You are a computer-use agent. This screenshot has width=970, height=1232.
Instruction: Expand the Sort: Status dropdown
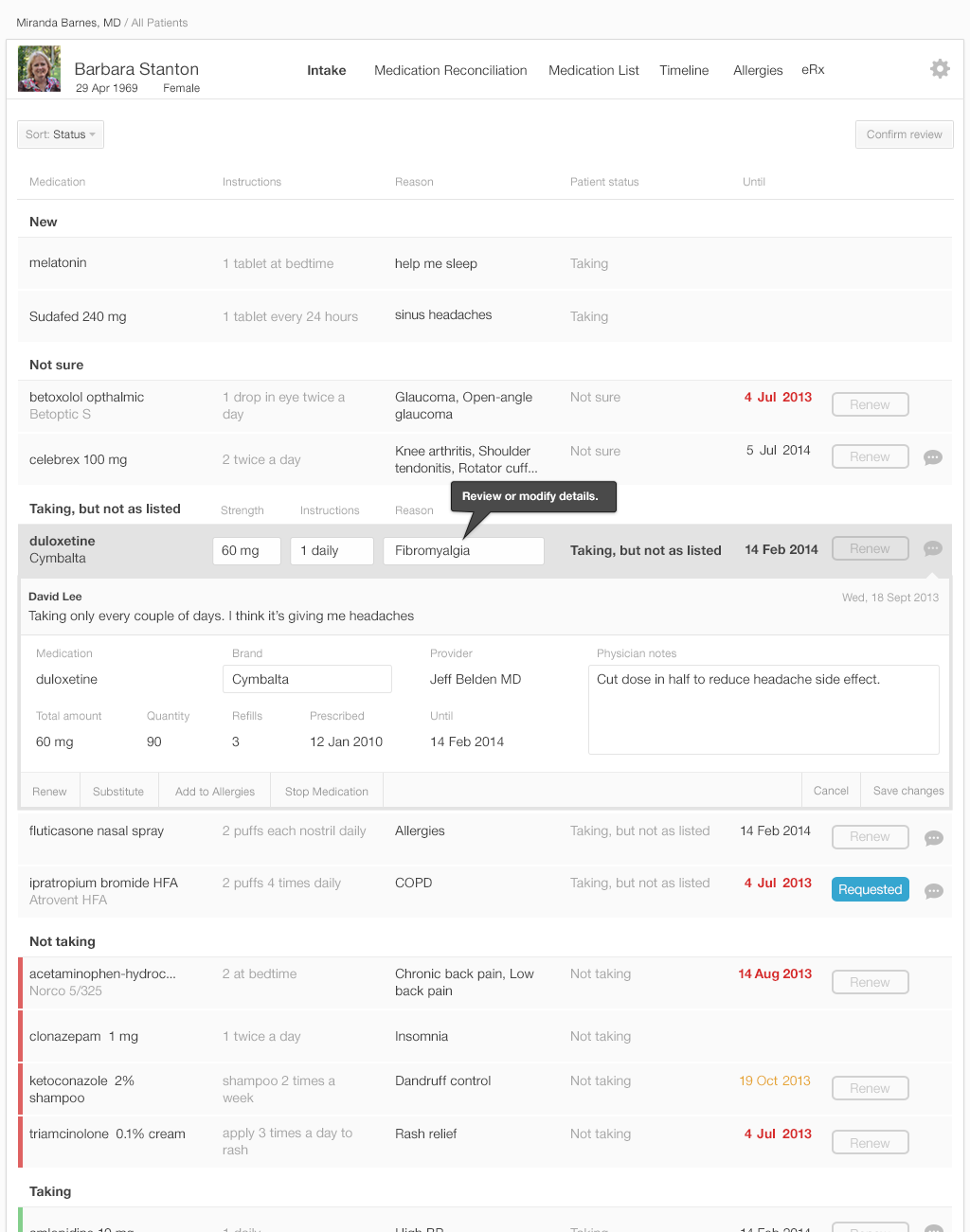pyautogui.click(x=61, y=134)
